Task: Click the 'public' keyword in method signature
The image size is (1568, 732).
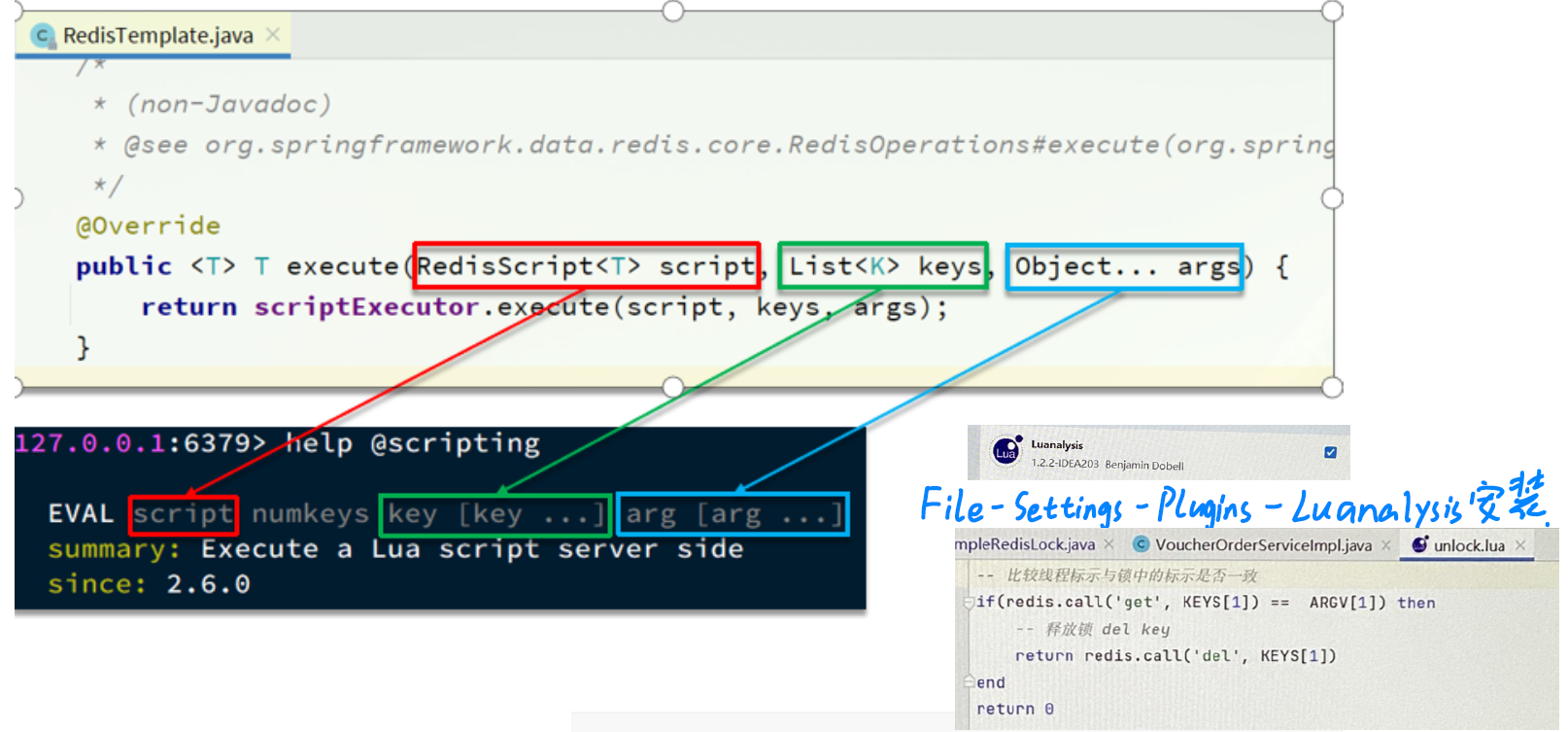Action: click(x=124, y=266)
